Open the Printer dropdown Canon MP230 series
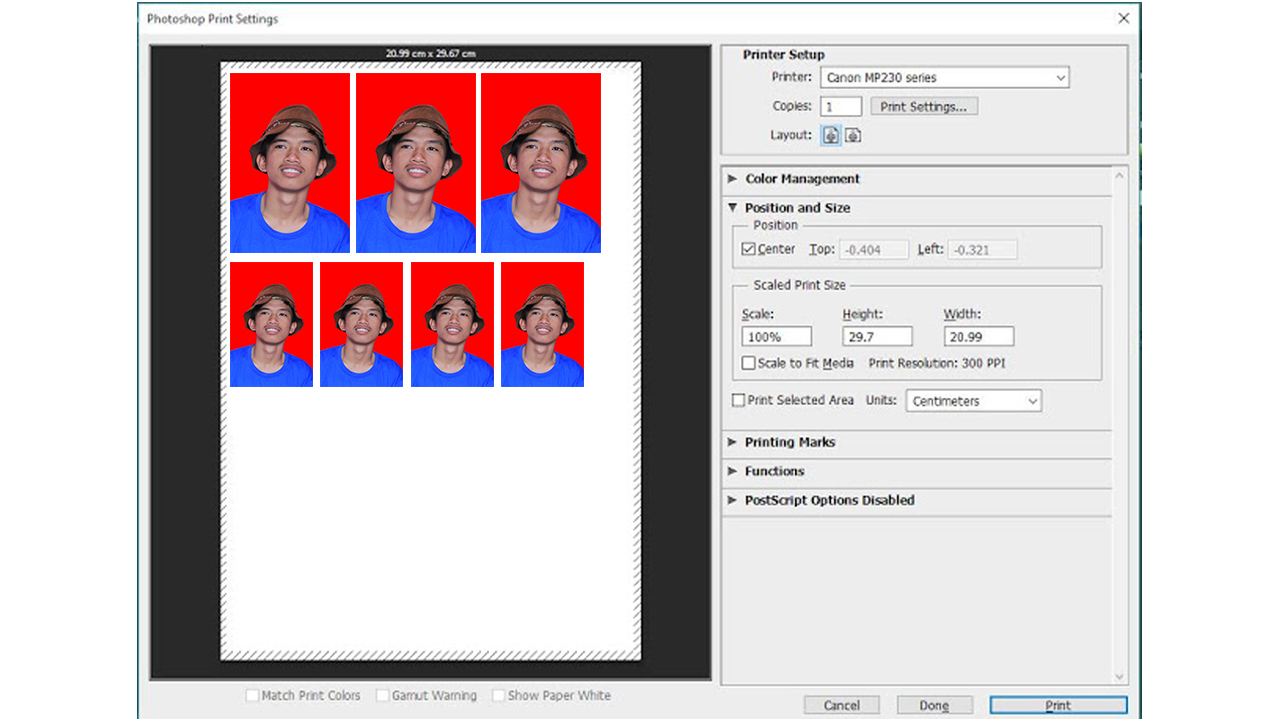The image size is (1280, 720). 945,77
